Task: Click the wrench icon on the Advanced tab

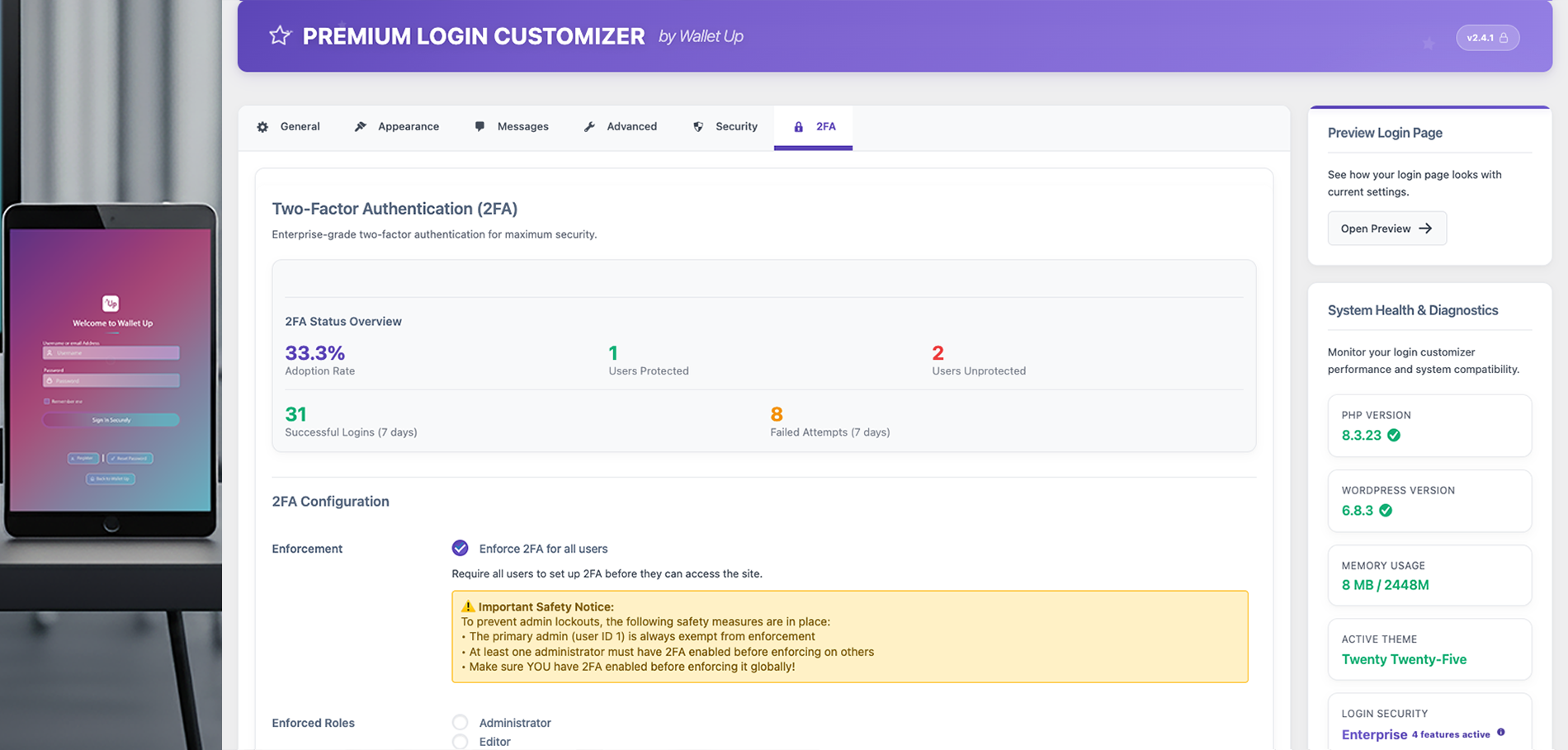Action: [590, 126]
